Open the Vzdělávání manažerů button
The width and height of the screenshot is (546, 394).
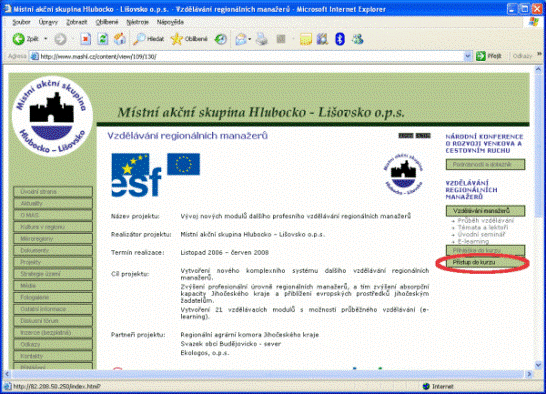point(485,211)
